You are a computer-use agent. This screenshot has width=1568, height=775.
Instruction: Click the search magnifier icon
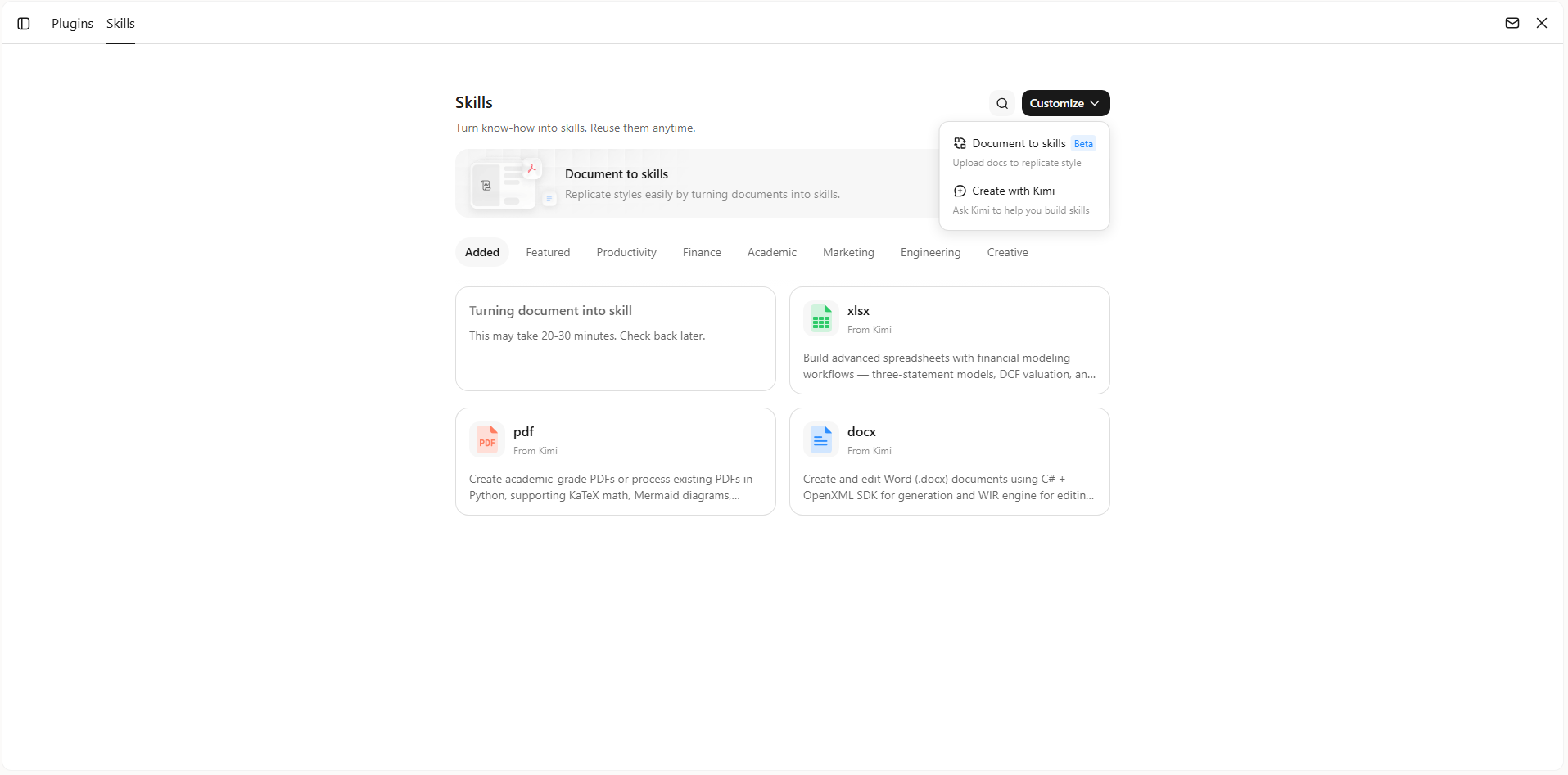point(1002,103)
